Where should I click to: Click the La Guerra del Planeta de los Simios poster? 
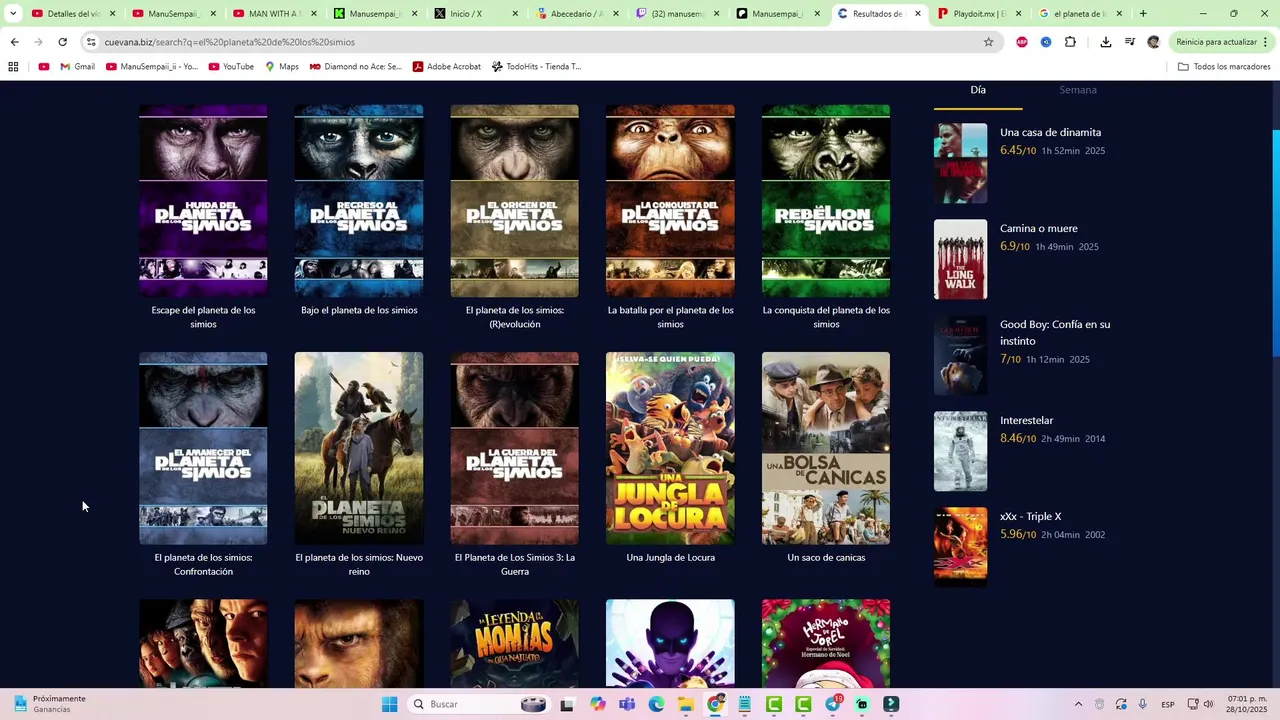point(515,448)
